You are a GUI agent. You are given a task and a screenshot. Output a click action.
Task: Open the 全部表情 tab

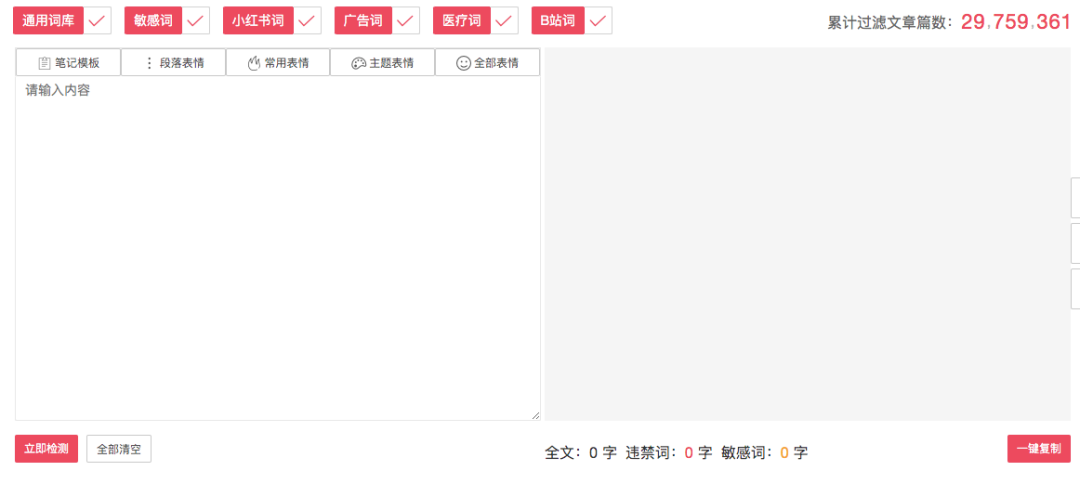[x=487, y=63]
